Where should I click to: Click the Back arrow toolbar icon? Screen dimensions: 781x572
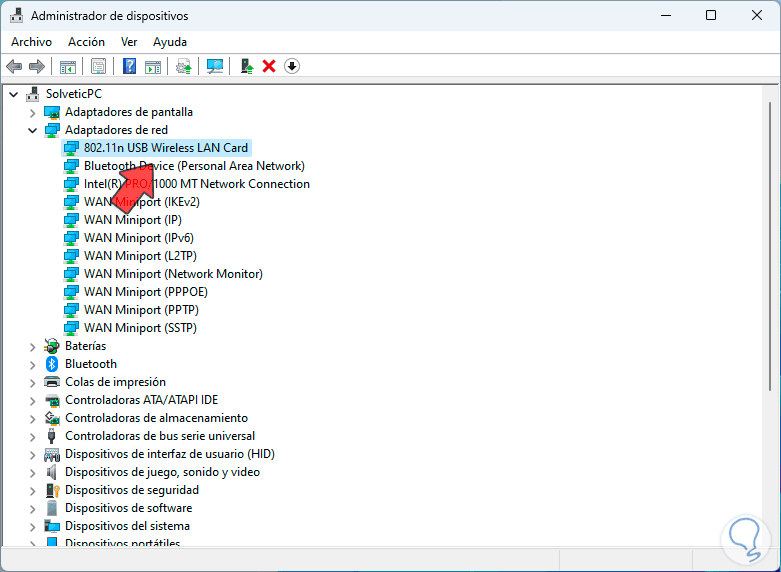14,66
